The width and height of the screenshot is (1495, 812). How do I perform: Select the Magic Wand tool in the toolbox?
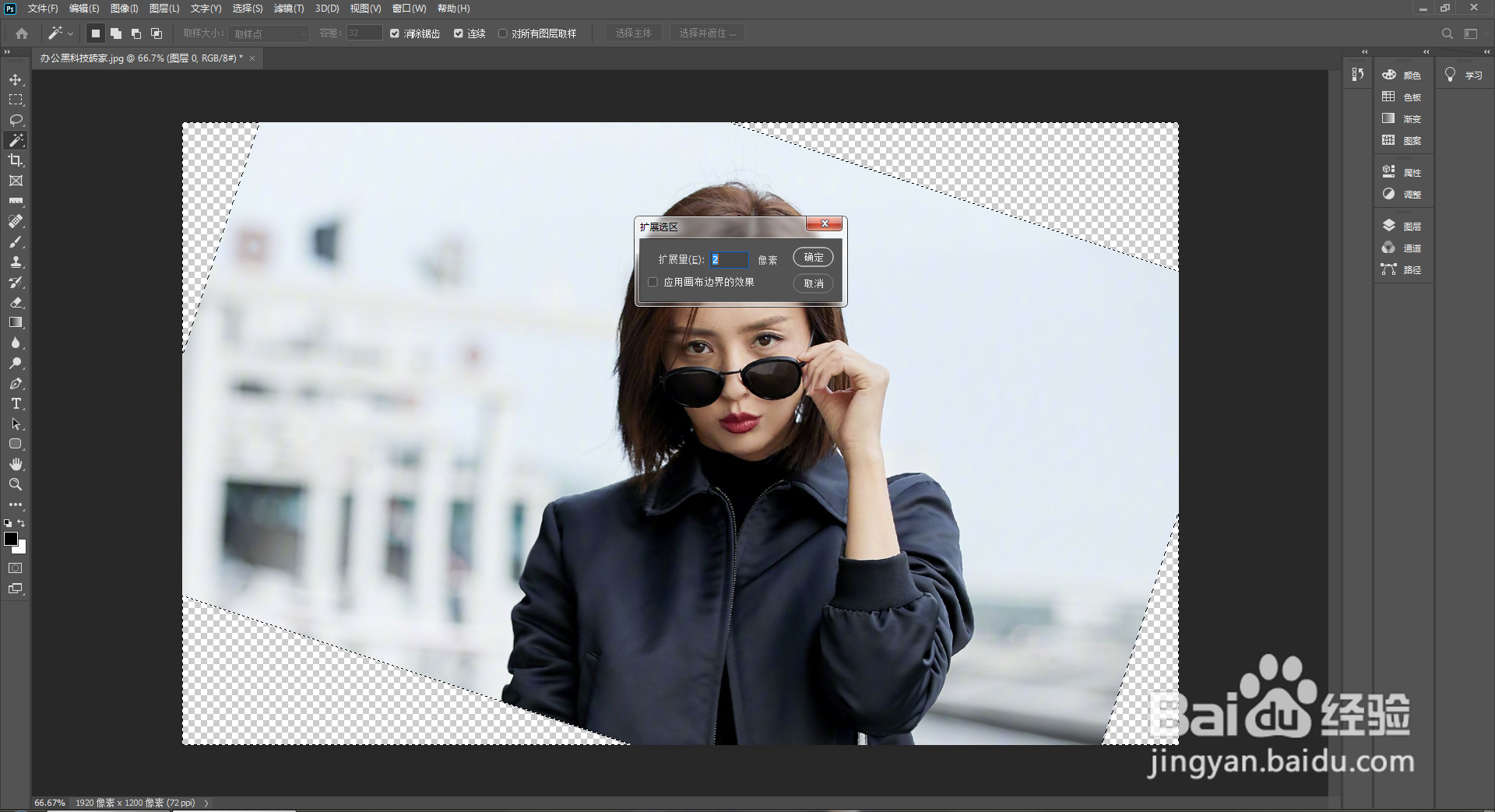(x=16, y=140)
